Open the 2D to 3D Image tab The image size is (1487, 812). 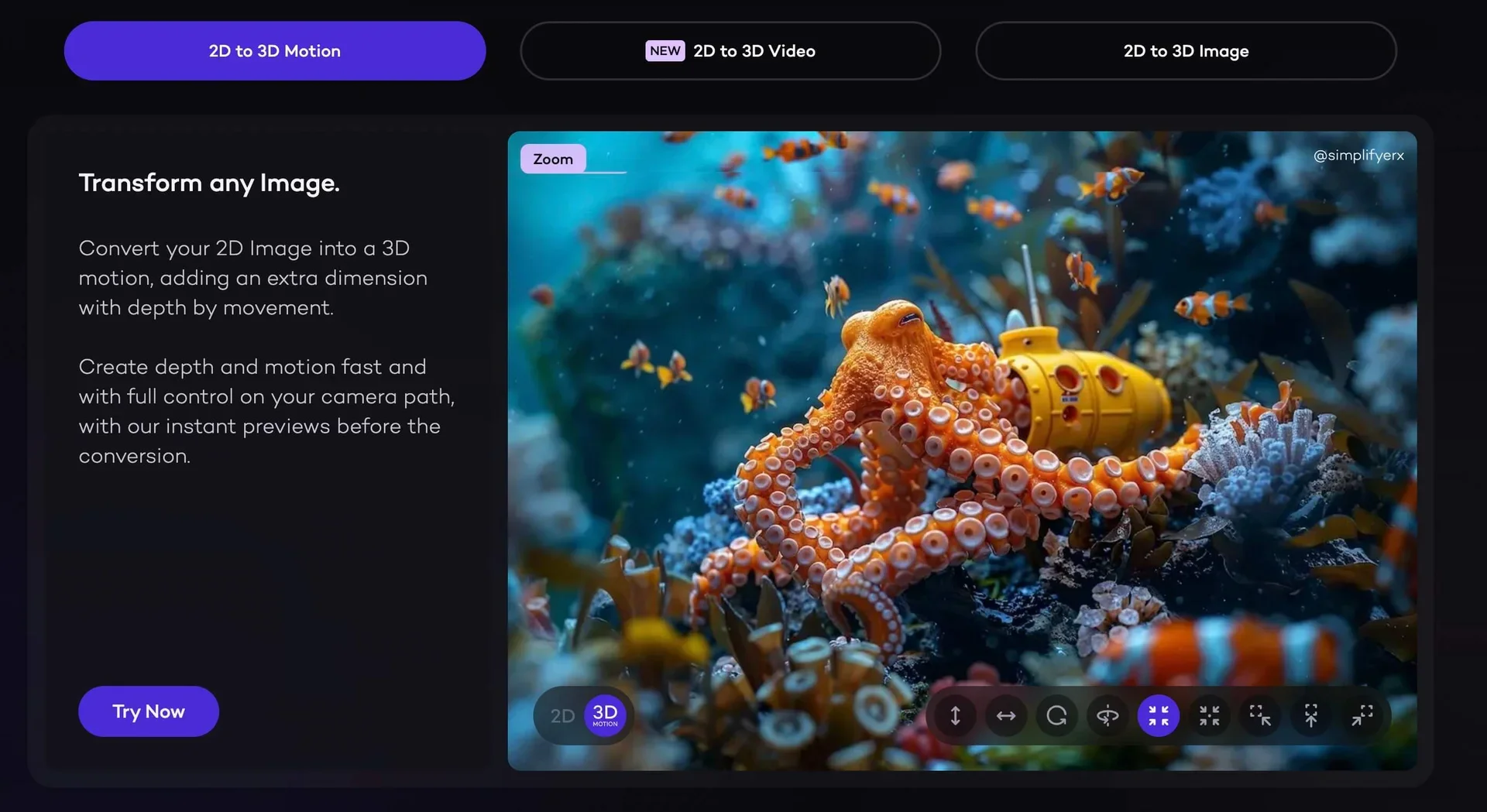coord(1185,50)
